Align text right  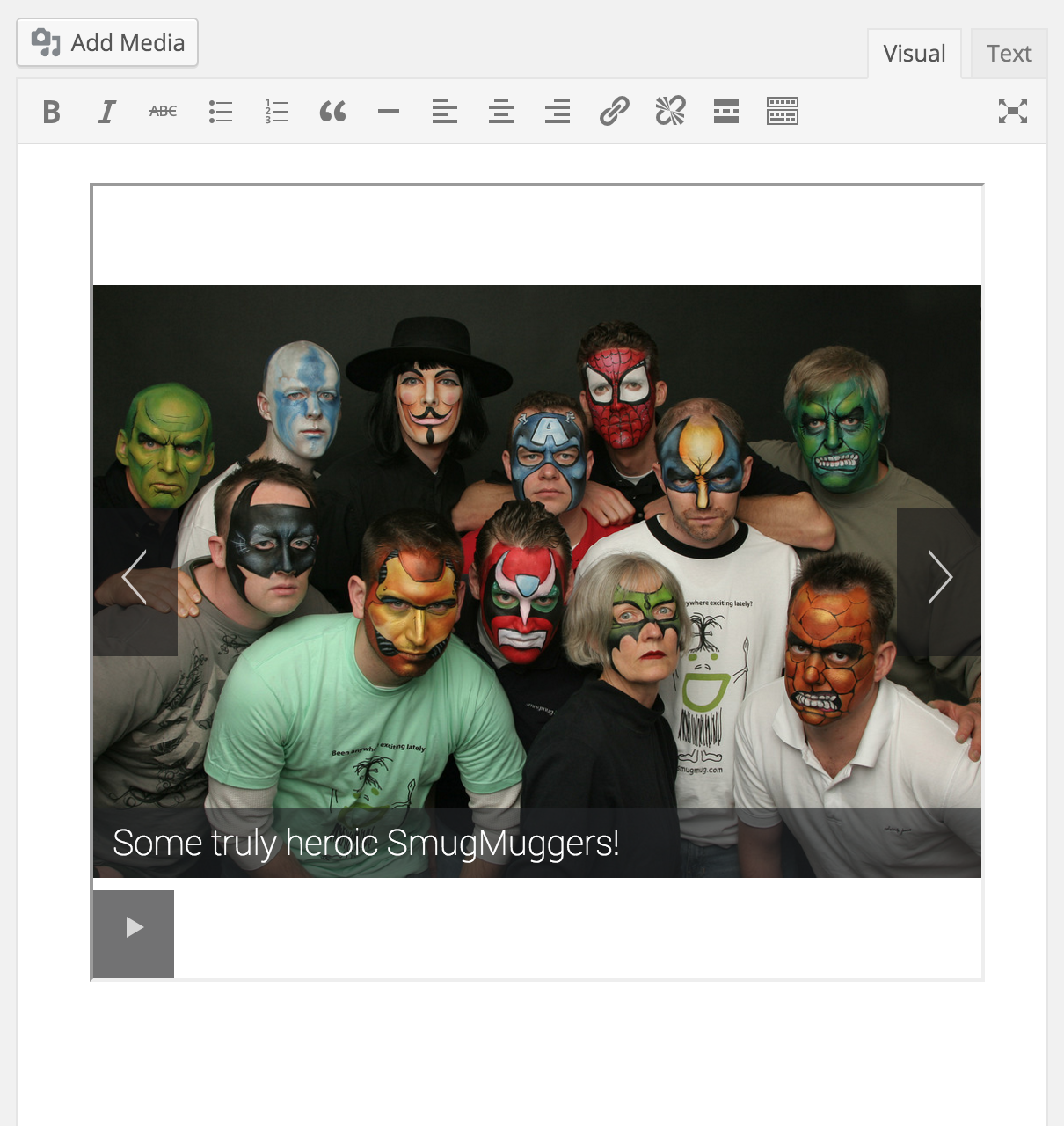(558, 112)
